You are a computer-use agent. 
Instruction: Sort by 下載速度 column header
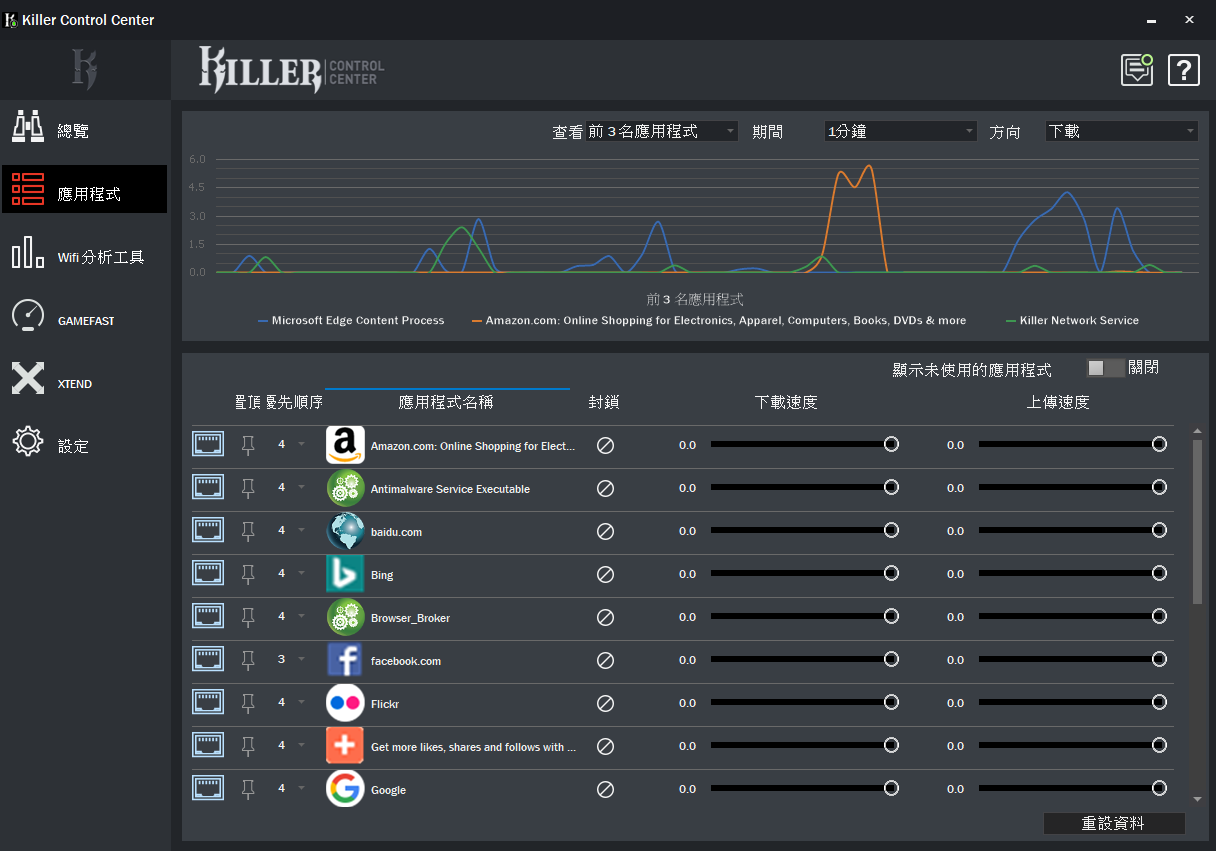[786, 402]
